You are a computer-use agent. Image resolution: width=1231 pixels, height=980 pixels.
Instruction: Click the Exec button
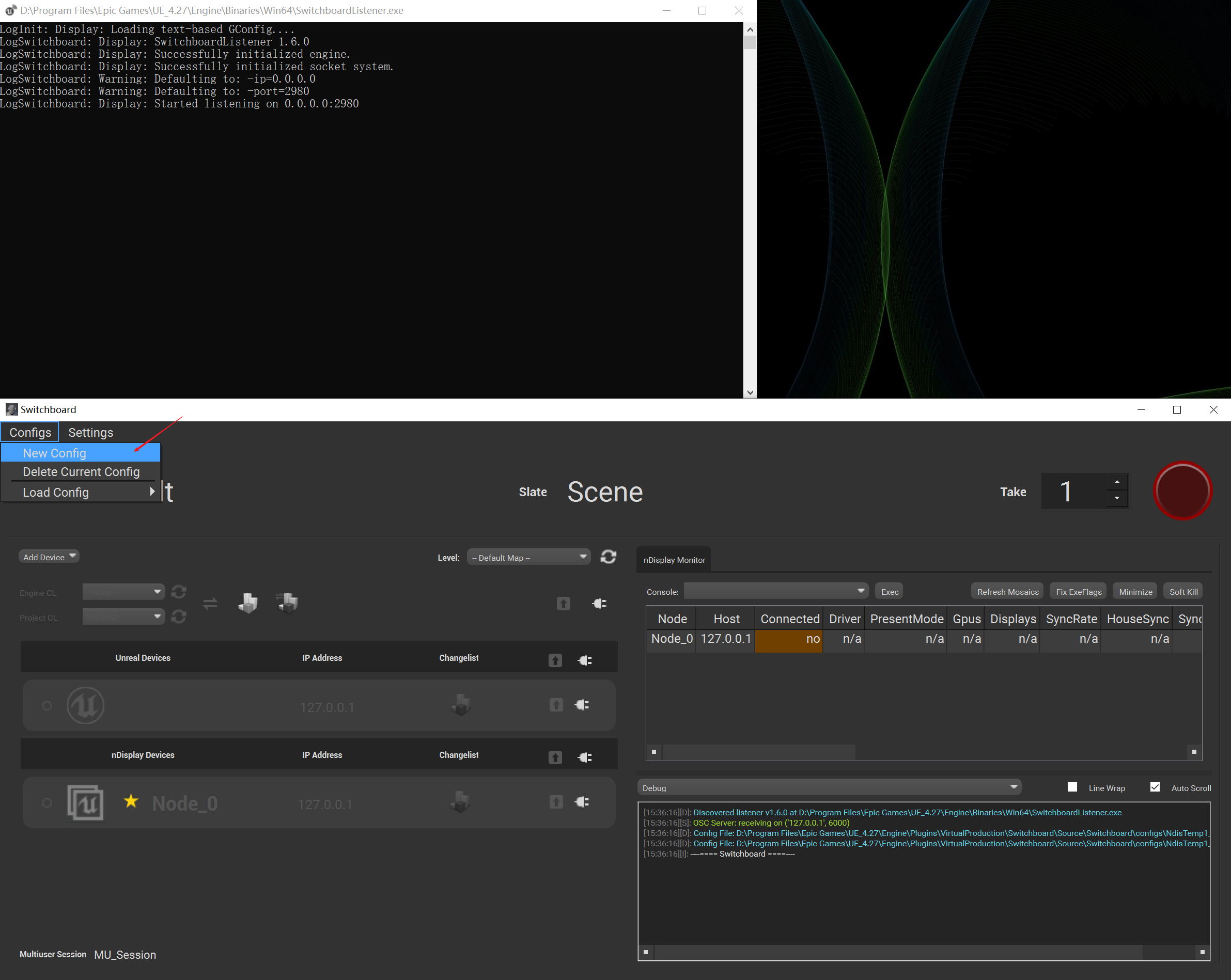pos(889,591)
